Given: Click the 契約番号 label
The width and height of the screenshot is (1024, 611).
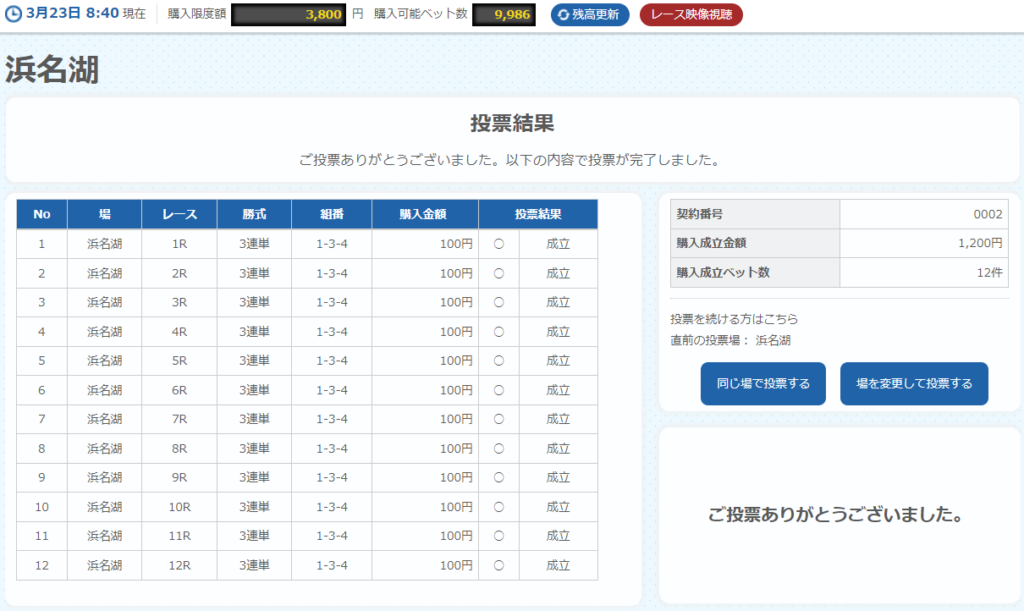Looking at the screenshot, I should coord(699,214).
